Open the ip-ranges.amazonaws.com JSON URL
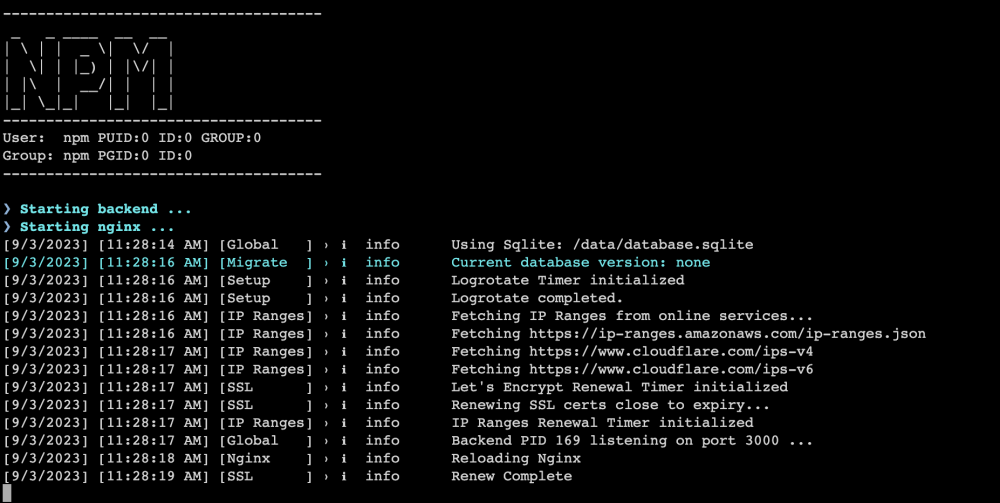Image resolution: width=1000 pixels, height=503 pixels. coord(727,334)
